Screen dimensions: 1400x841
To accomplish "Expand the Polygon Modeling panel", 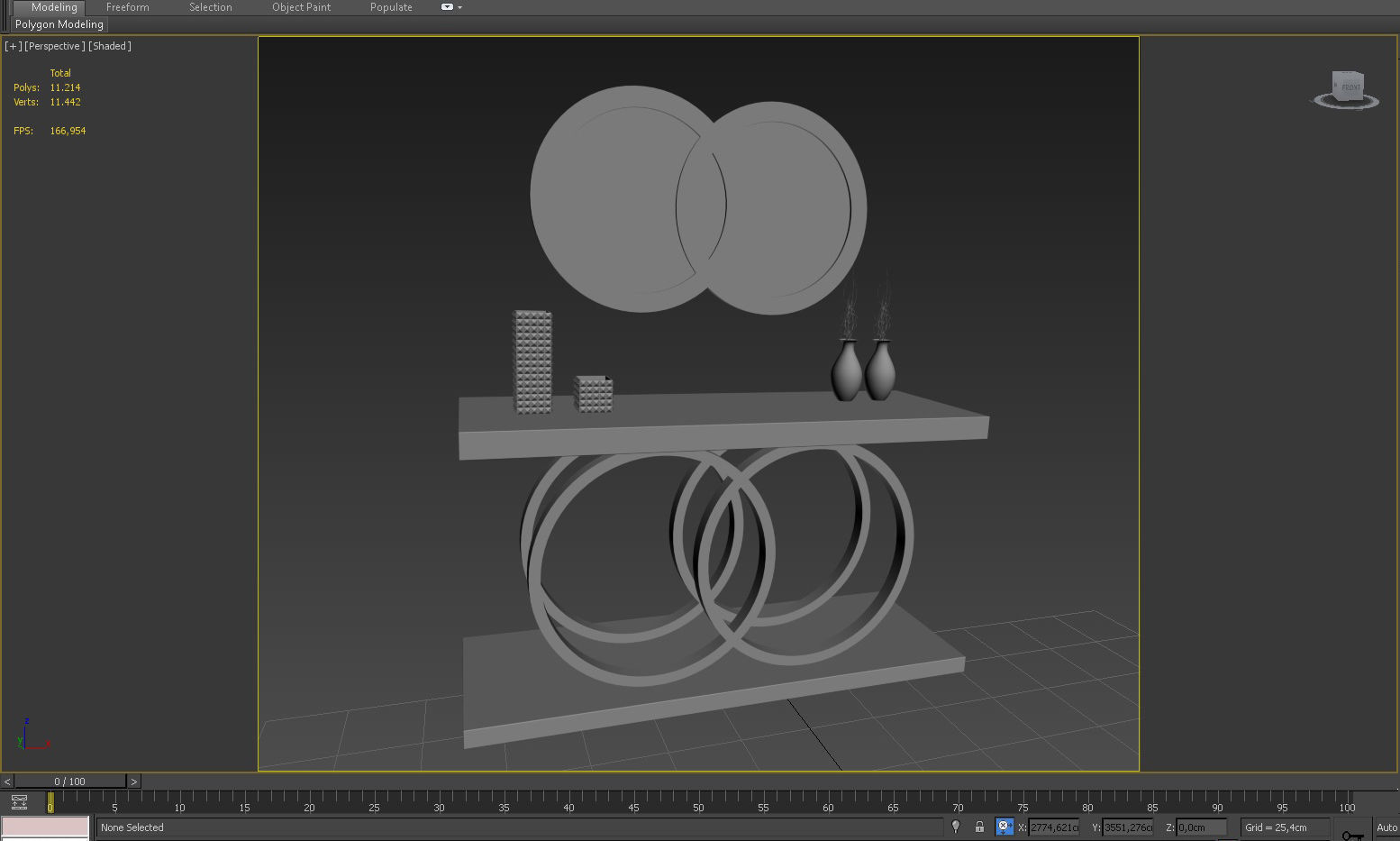I will [59, 24].
